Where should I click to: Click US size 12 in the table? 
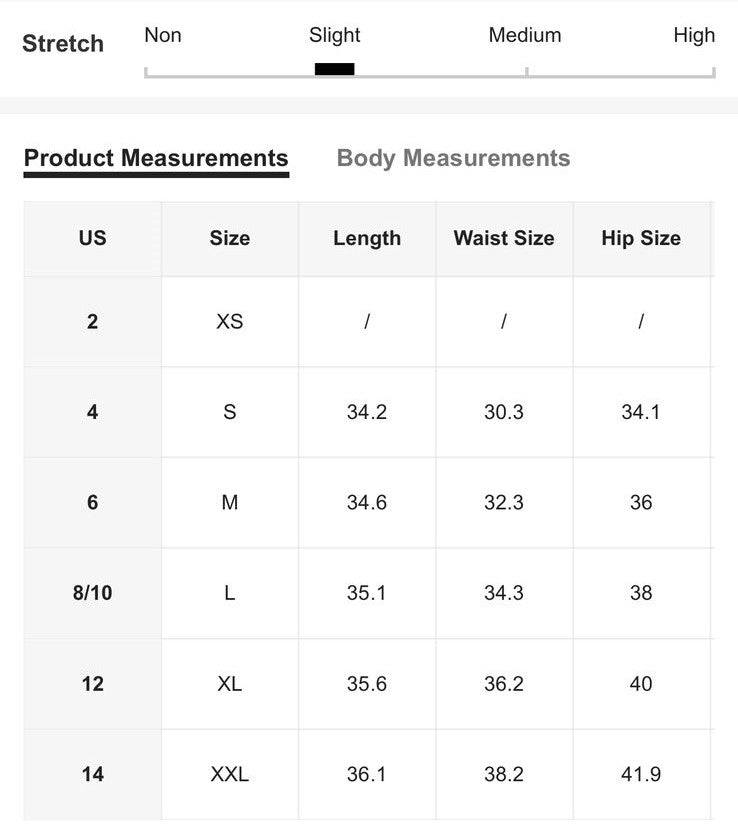(92, 684)
